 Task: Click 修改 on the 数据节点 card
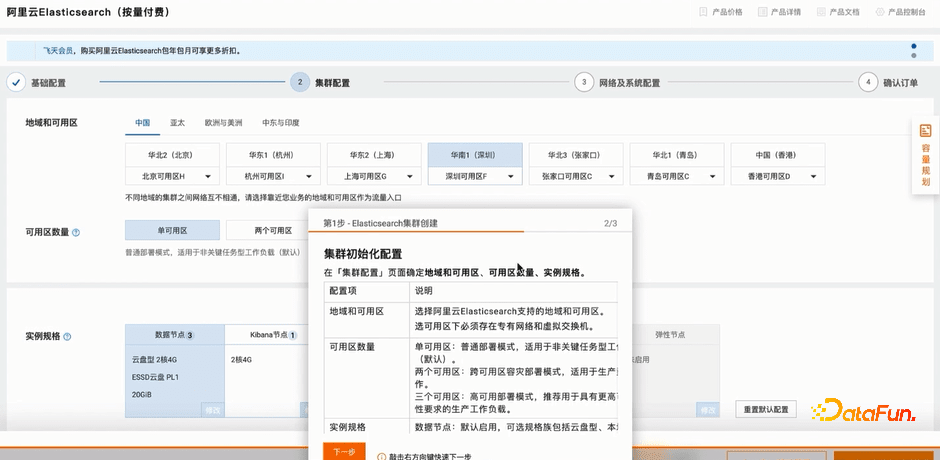(x=213, y=411)
